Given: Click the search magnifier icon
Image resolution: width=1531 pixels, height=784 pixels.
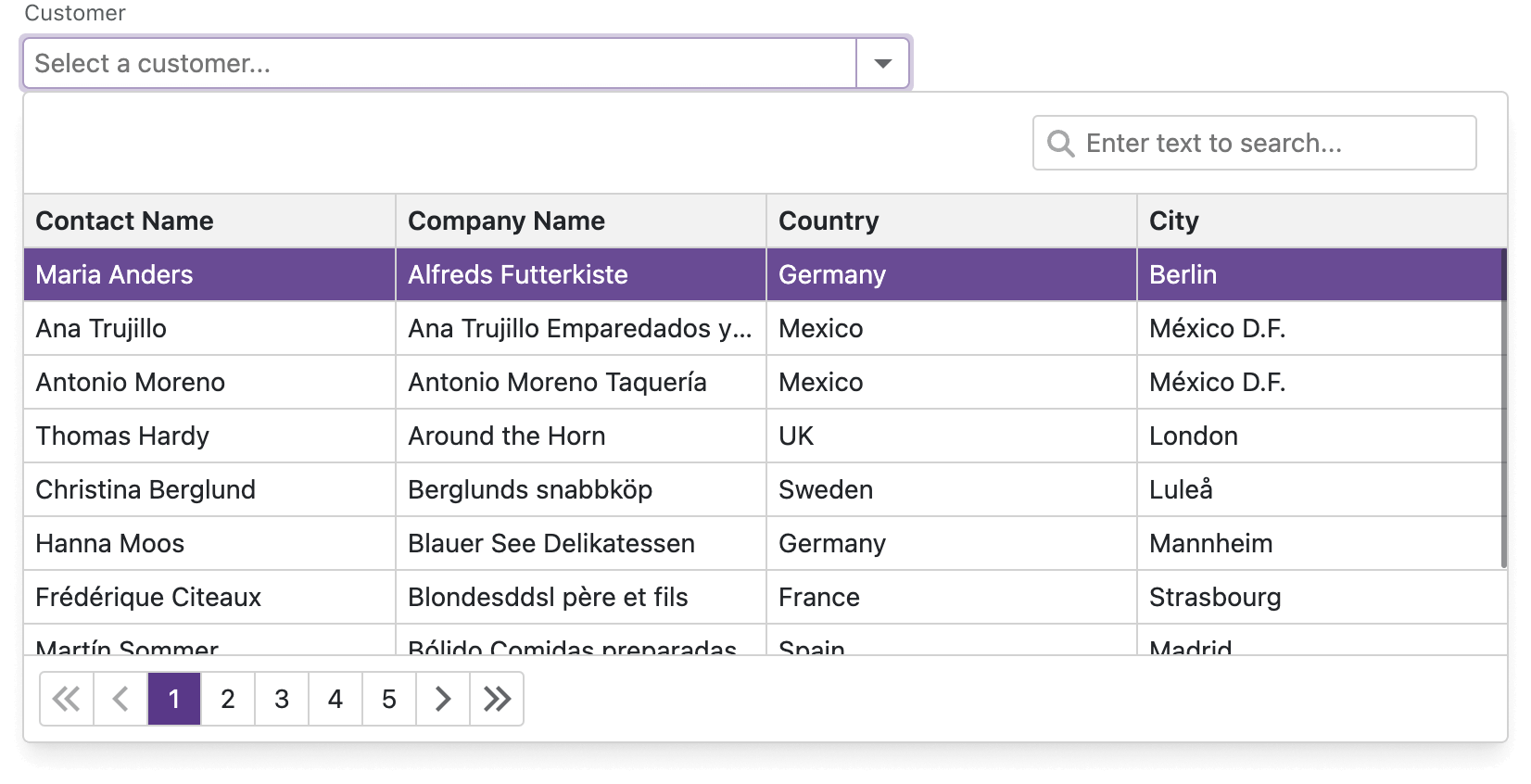Looking at the screenshot, I should [1060, 144].
